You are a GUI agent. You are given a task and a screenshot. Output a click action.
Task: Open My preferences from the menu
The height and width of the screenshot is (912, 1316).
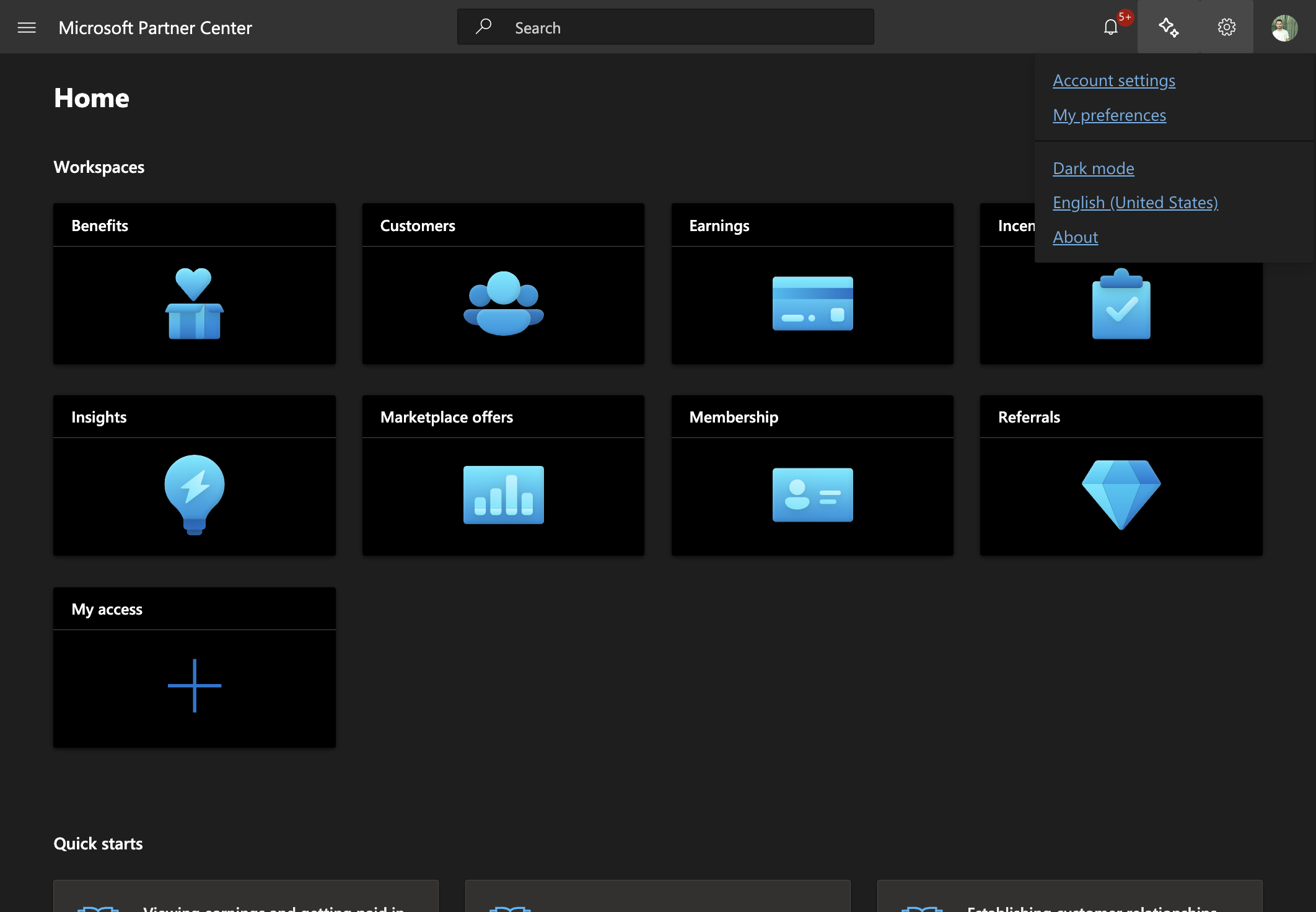point(1109,115)
